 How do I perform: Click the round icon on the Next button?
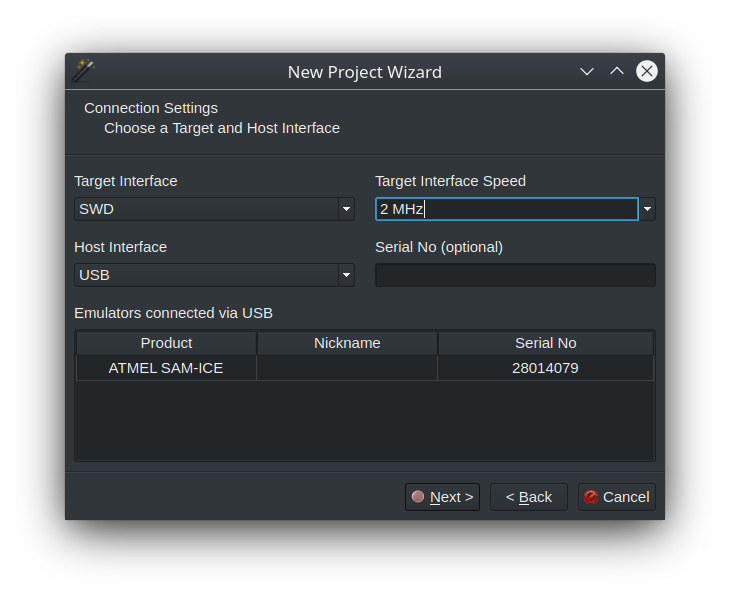418,497
